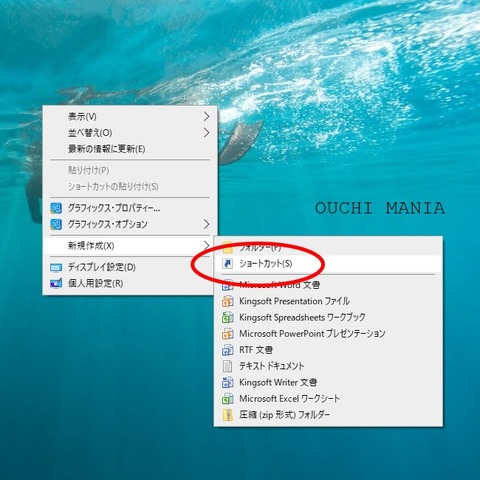Open the 表示(V) menu entry

tap(130, 117)
